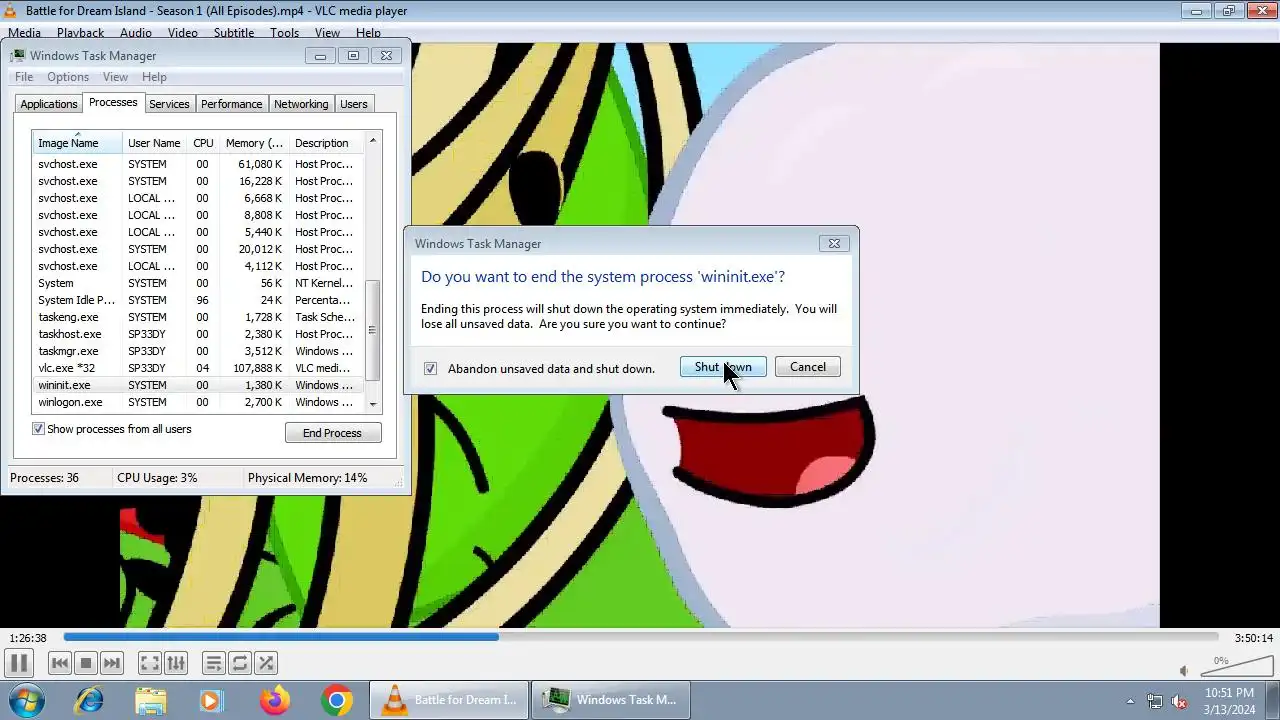Sort processes by Memory column header

[x=254, y=143]
